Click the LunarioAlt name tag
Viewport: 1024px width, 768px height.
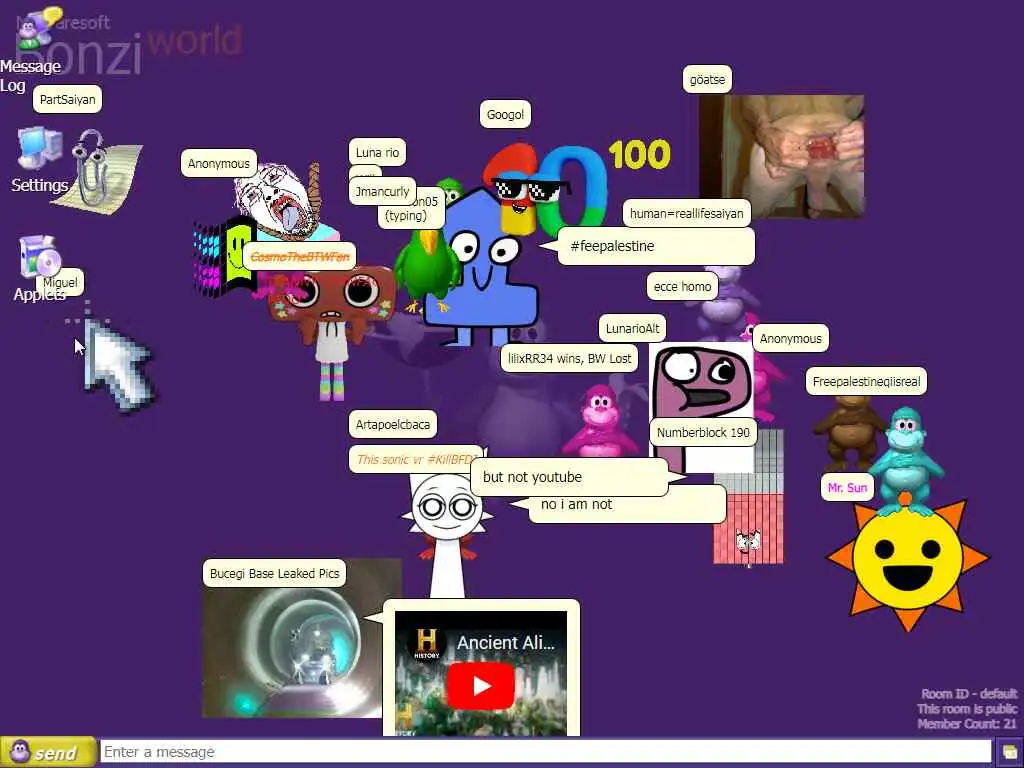pyautogui.click(x=632, y=328)
